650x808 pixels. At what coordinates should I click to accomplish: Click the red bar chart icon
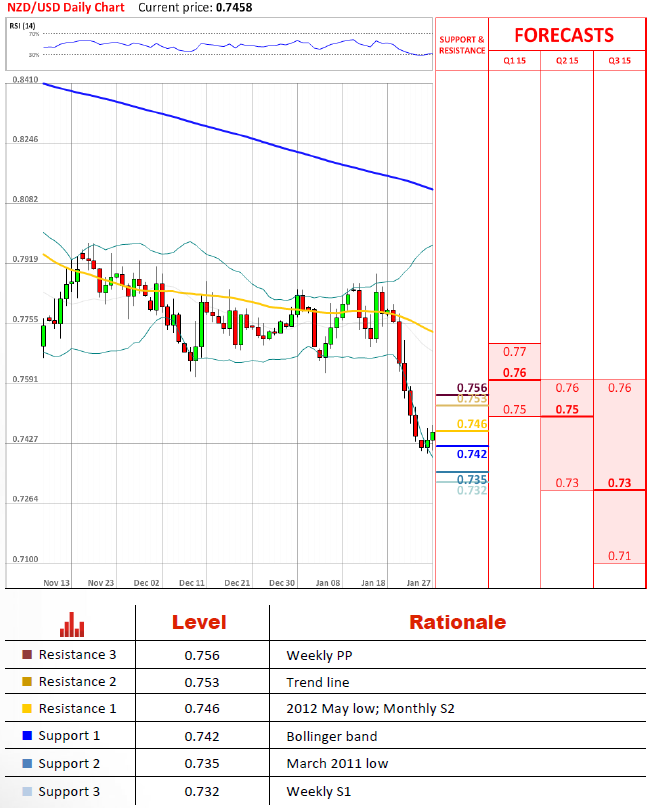72,625
